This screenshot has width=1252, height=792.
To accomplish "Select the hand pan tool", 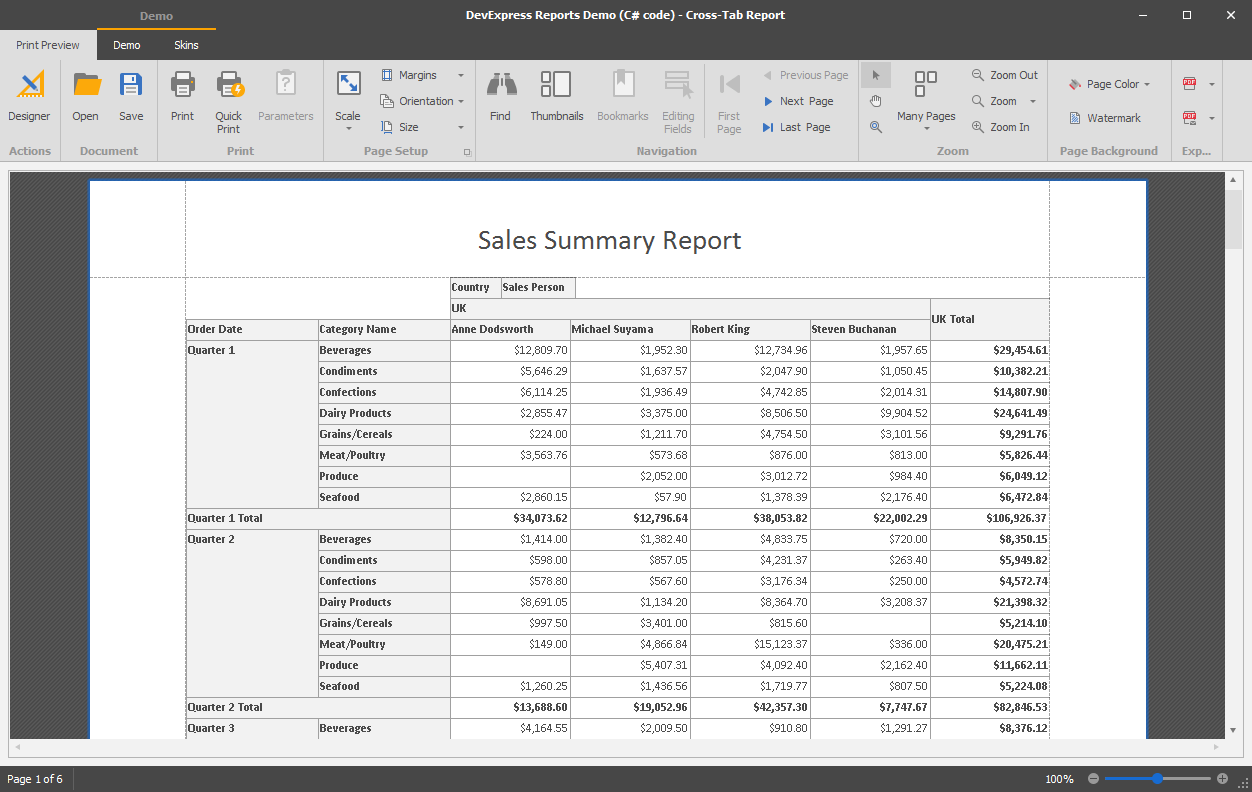I will (876, 101).
